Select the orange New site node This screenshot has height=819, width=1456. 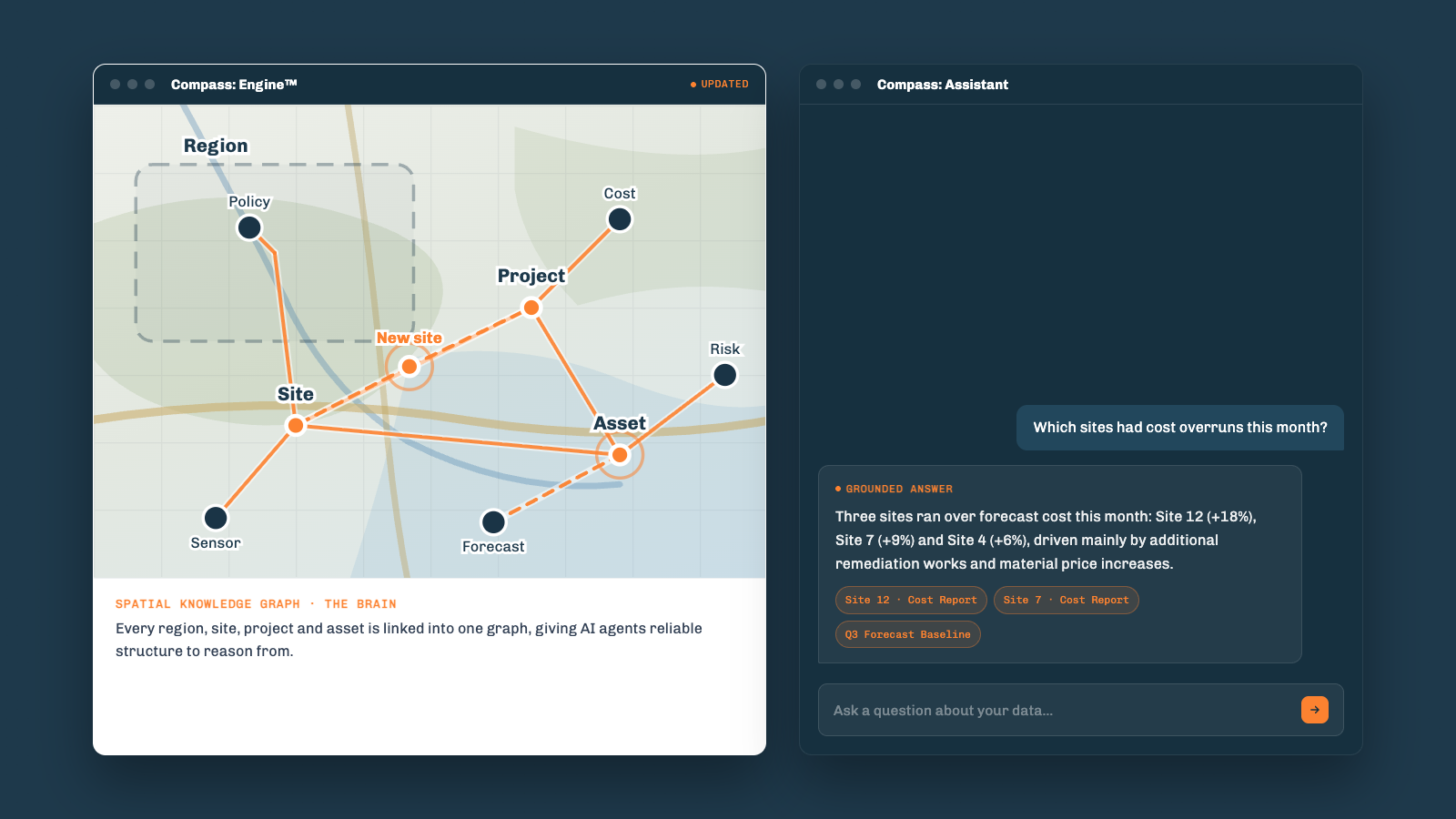[409, 367]
